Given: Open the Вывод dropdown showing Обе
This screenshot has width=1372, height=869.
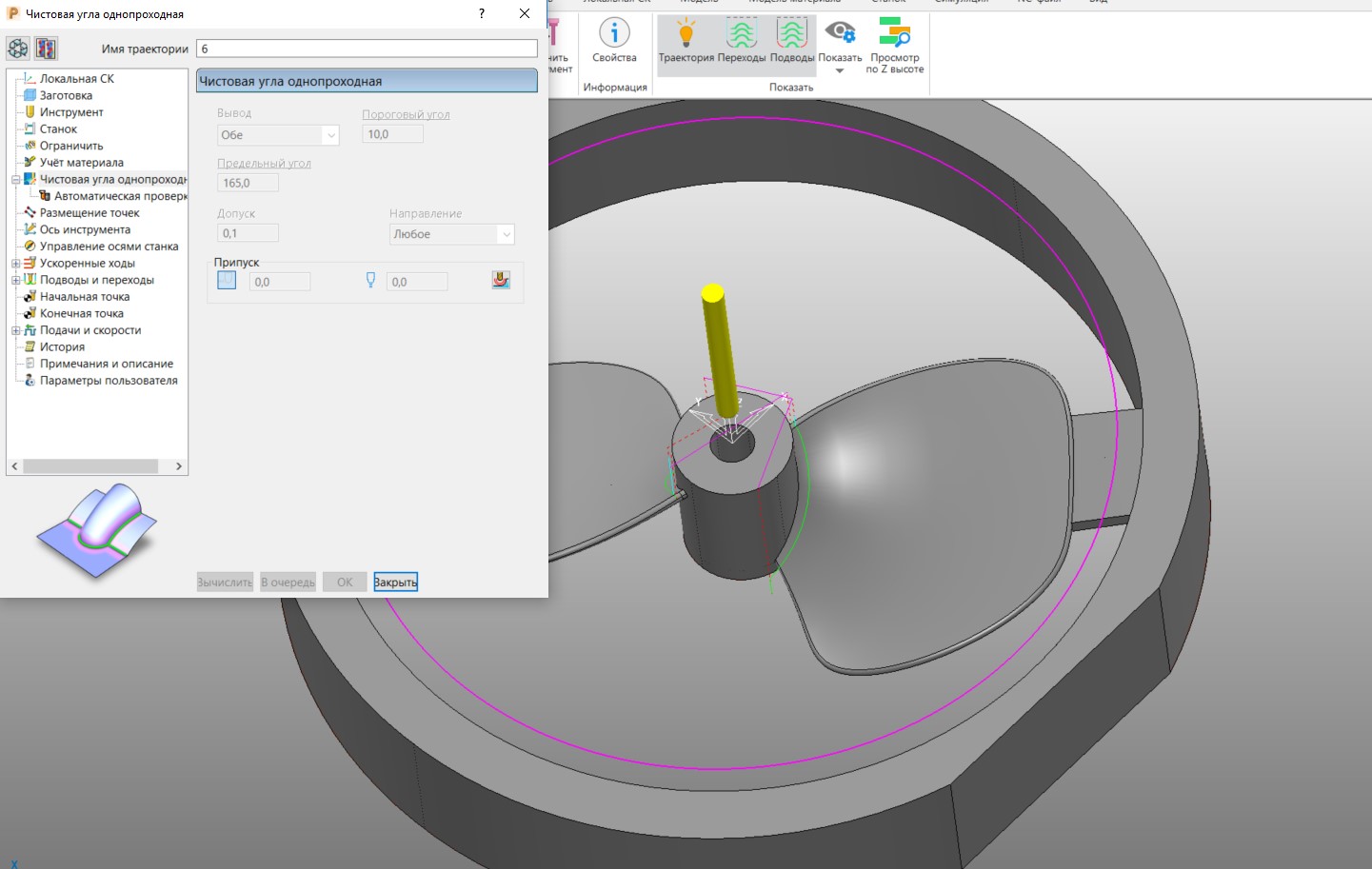Looking at the screenshot, I should tap(278, 135).
